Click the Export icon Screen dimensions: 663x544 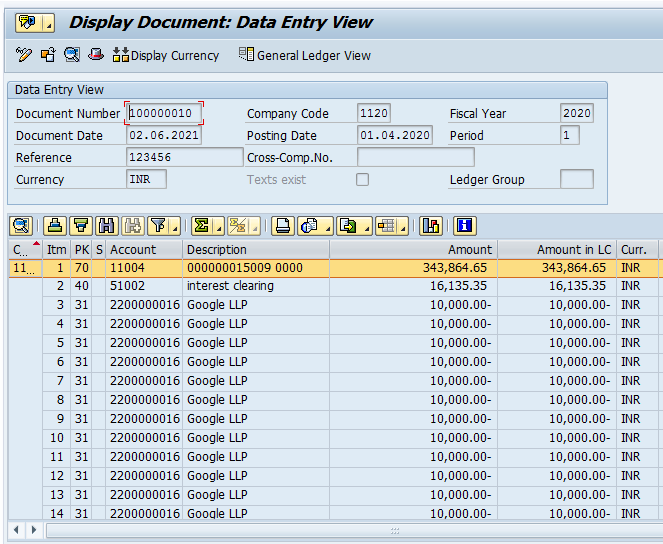pos(349,226)
